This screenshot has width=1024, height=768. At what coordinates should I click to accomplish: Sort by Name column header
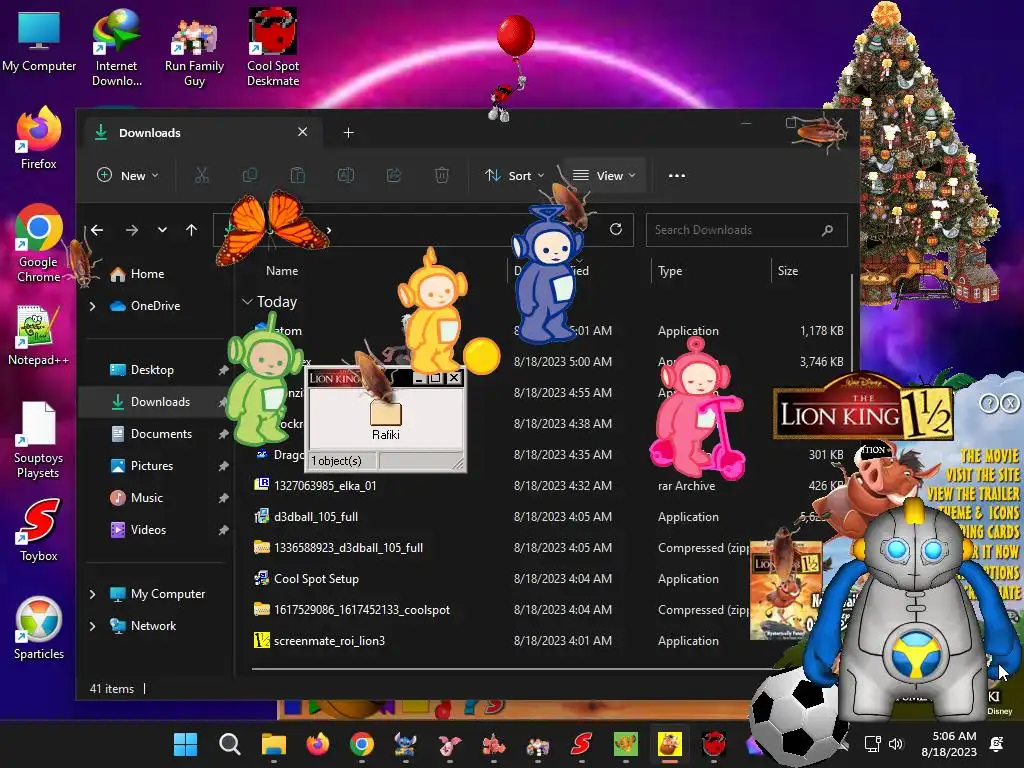tap(281, 270)
